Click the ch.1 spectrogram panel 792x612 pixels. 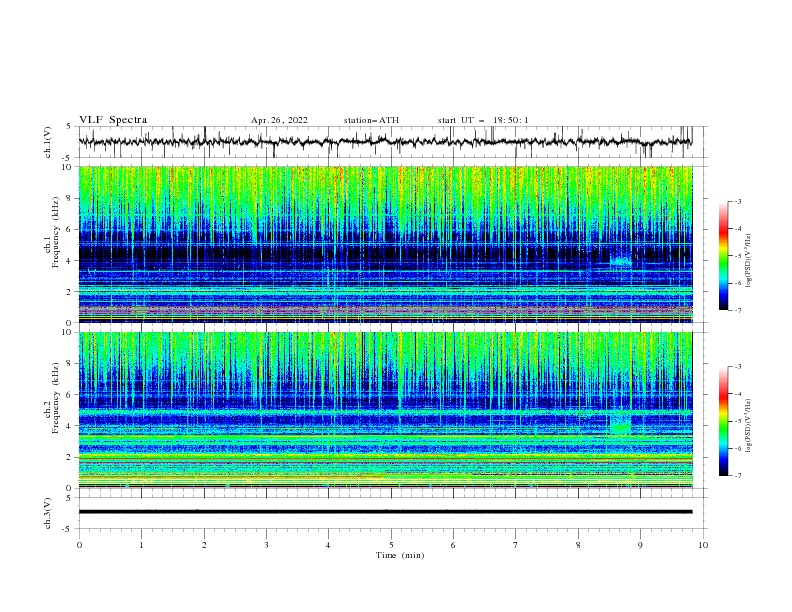[x=385, y=244]
